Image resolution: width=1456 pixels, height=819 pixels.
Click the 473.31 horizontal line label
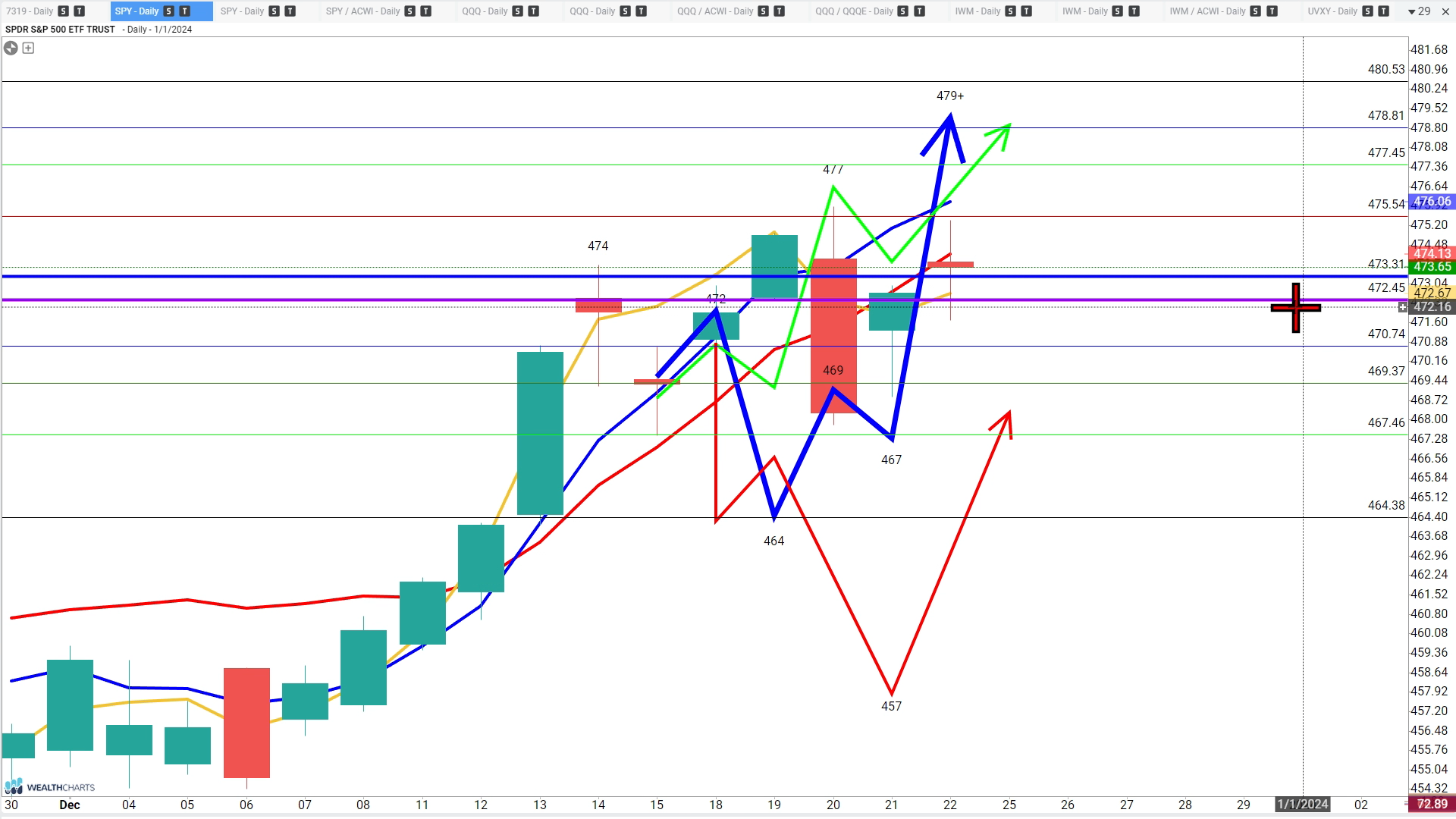[1386, 264]
